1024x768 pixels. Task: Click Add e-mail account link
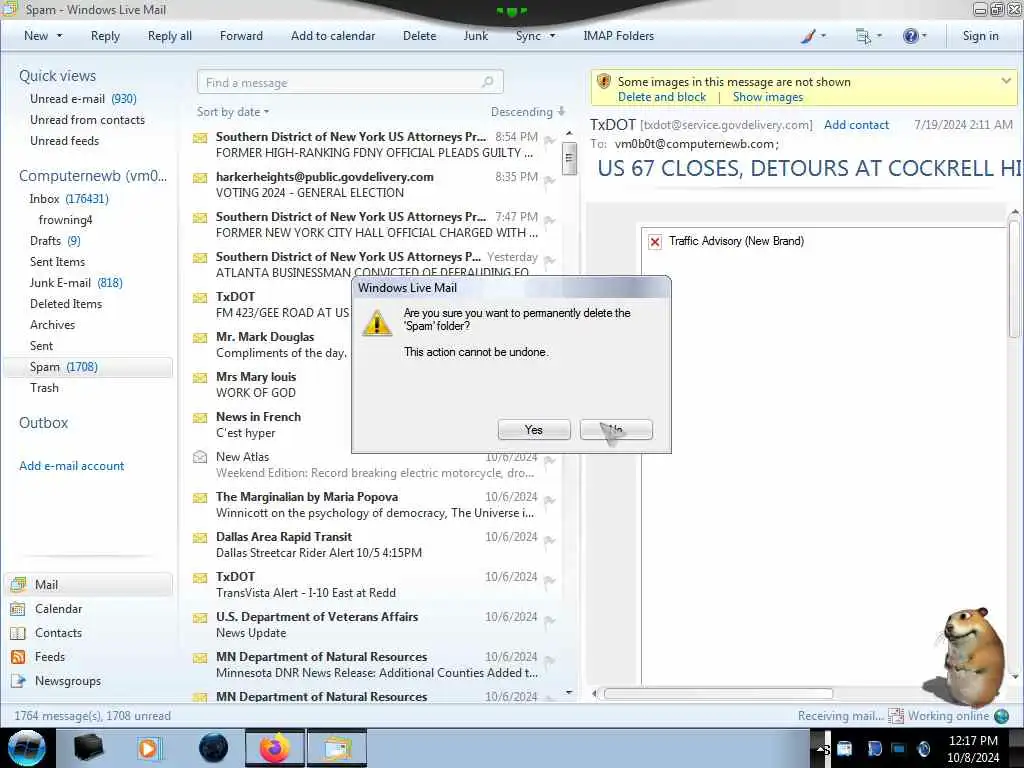coord(72,466)
